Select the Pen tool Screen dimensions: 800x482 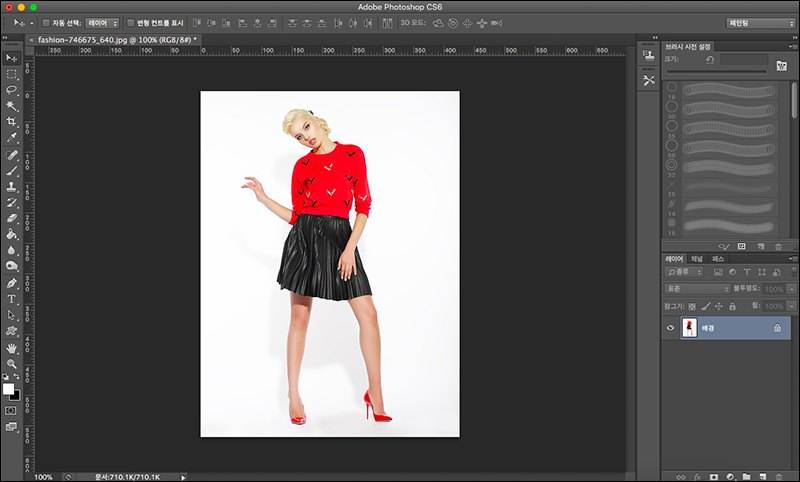[12, 283]
